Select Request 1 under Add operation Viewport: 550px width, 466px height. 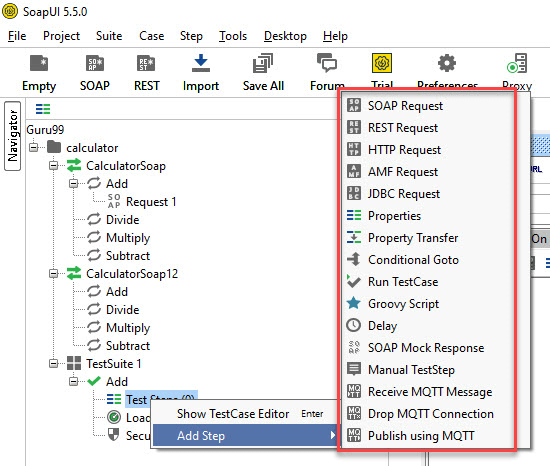point(151,202)
